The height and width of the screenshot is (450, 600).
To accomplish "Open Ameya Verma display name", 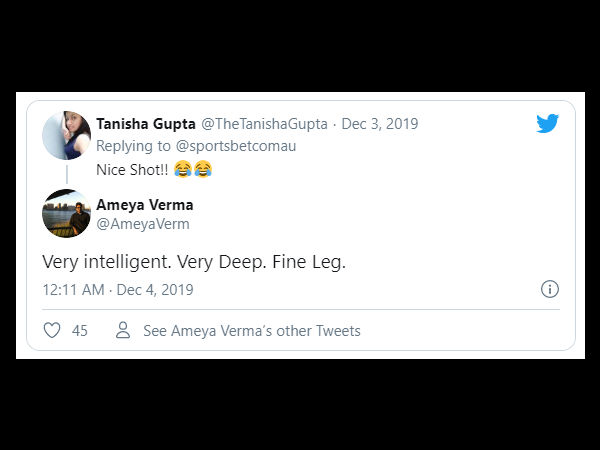I will [143, 204].
